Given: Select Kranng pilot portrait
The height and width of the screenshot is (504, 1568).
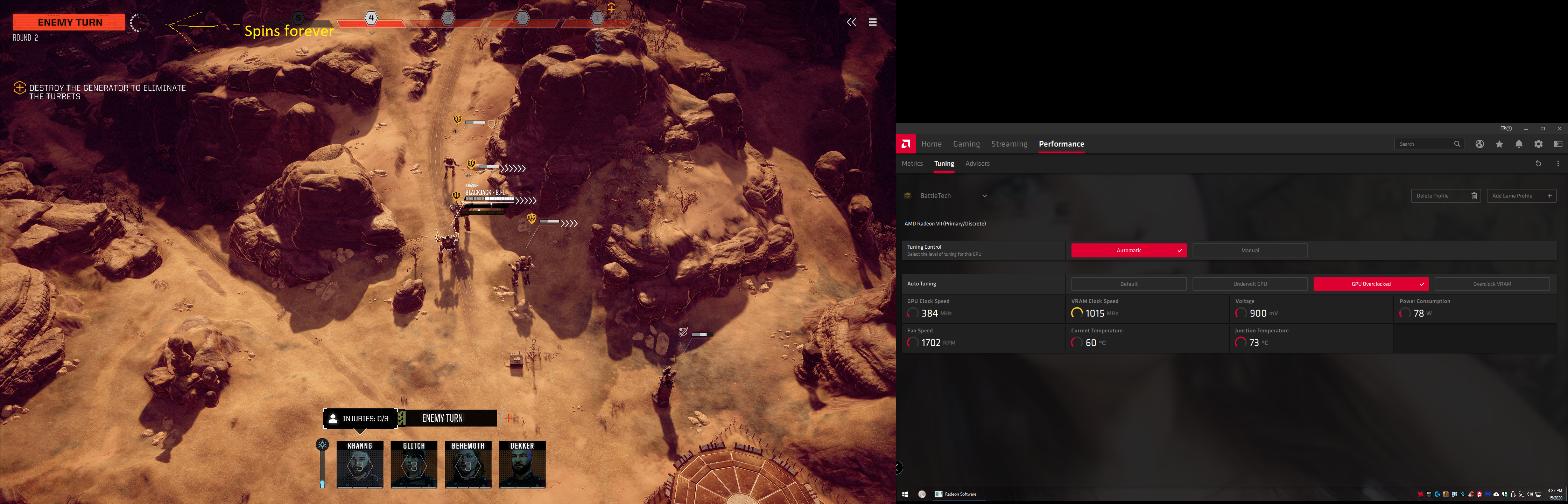Looking at the screenshot, I should [x=360, y=464].
